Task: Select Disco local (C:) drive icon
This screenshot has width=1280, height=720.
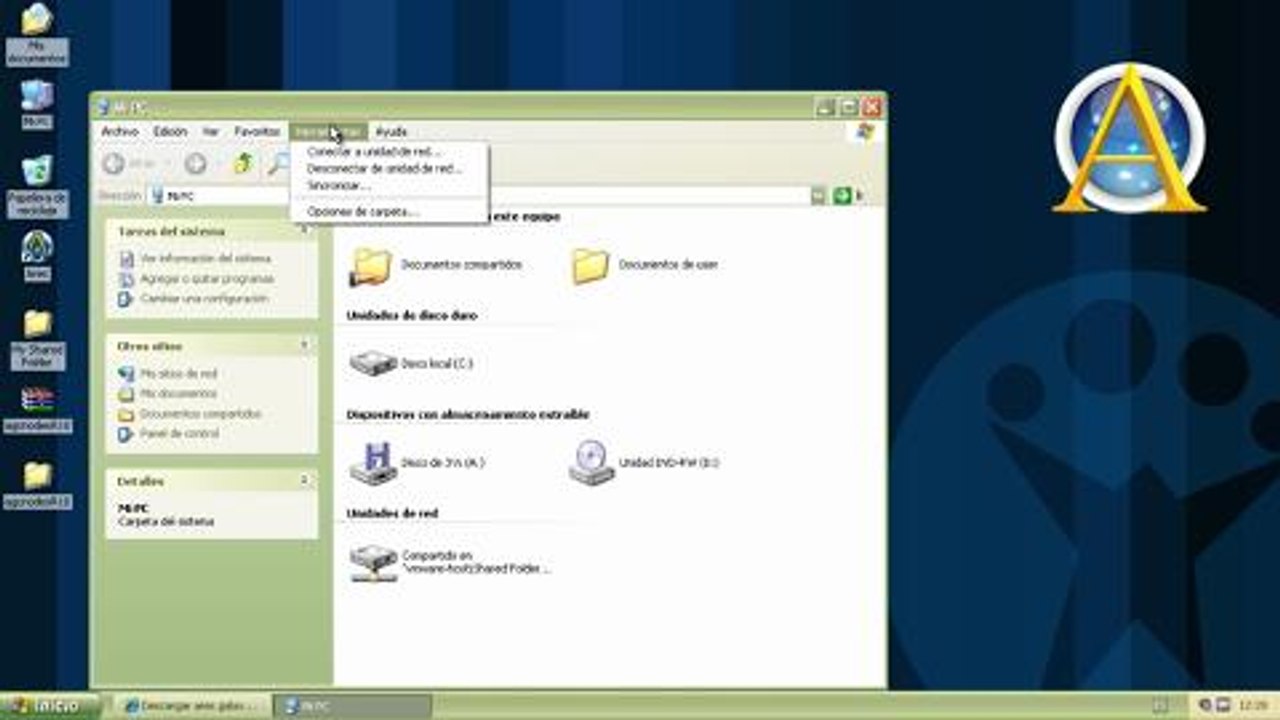Action: coord(373,363)
